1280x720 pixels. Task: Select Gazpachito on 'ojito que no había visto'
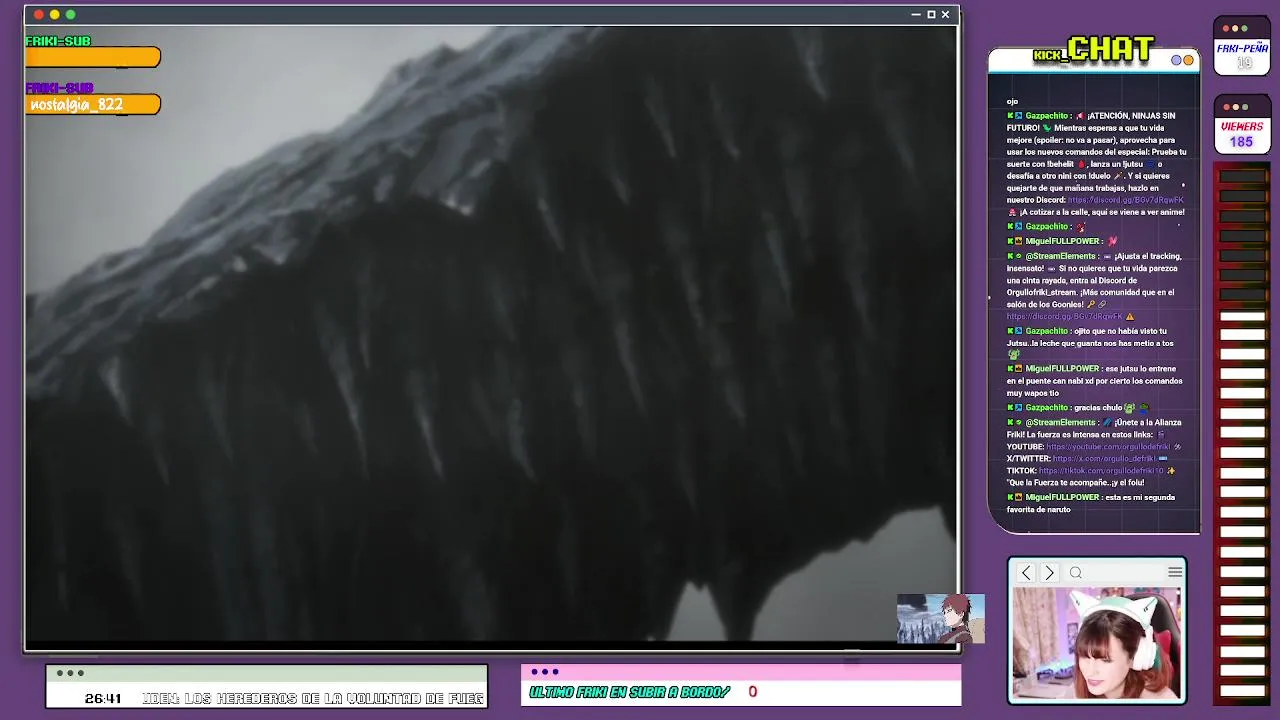1046,331
